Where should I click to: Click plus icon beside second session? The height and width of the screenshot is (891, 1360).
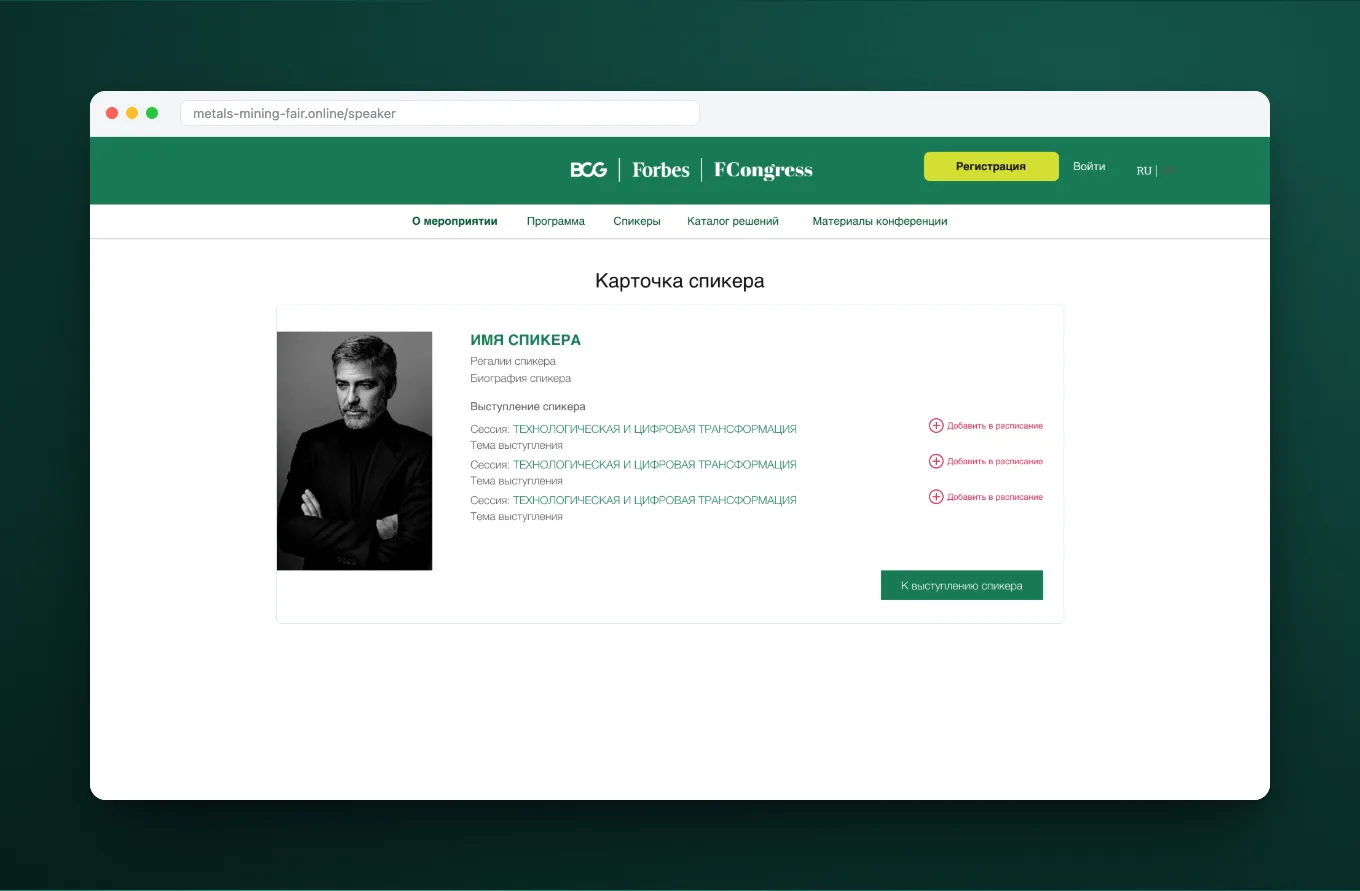(936, 461)
